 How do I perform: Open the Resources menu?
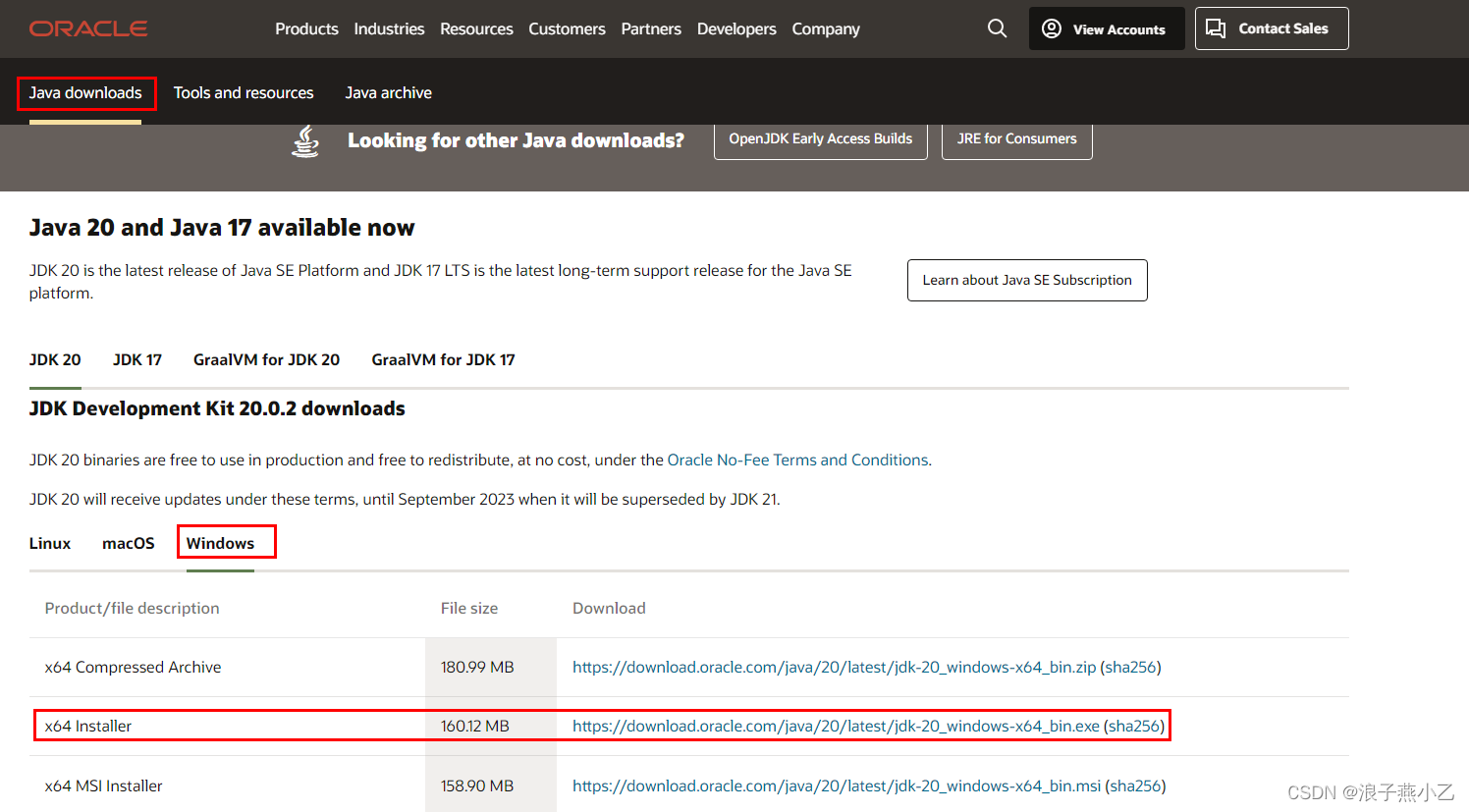476,29
